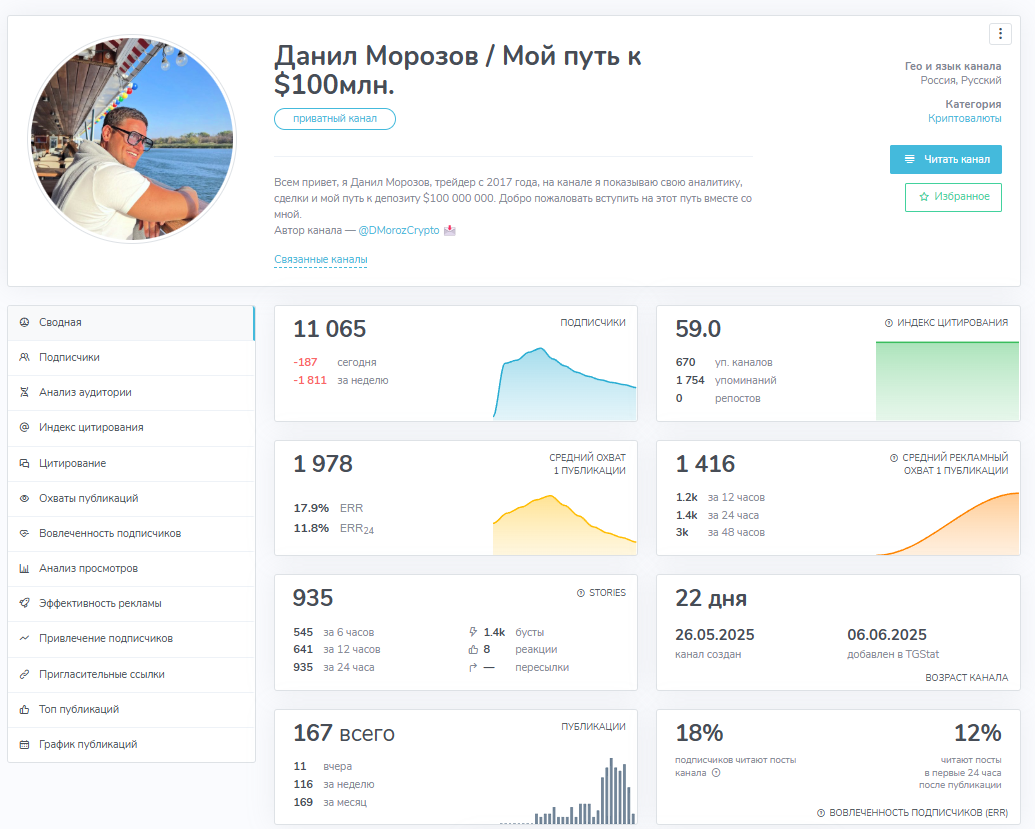Click the thumbs-up icon beside Топ публикаций
1035x829 pixels.
(24, 710)
